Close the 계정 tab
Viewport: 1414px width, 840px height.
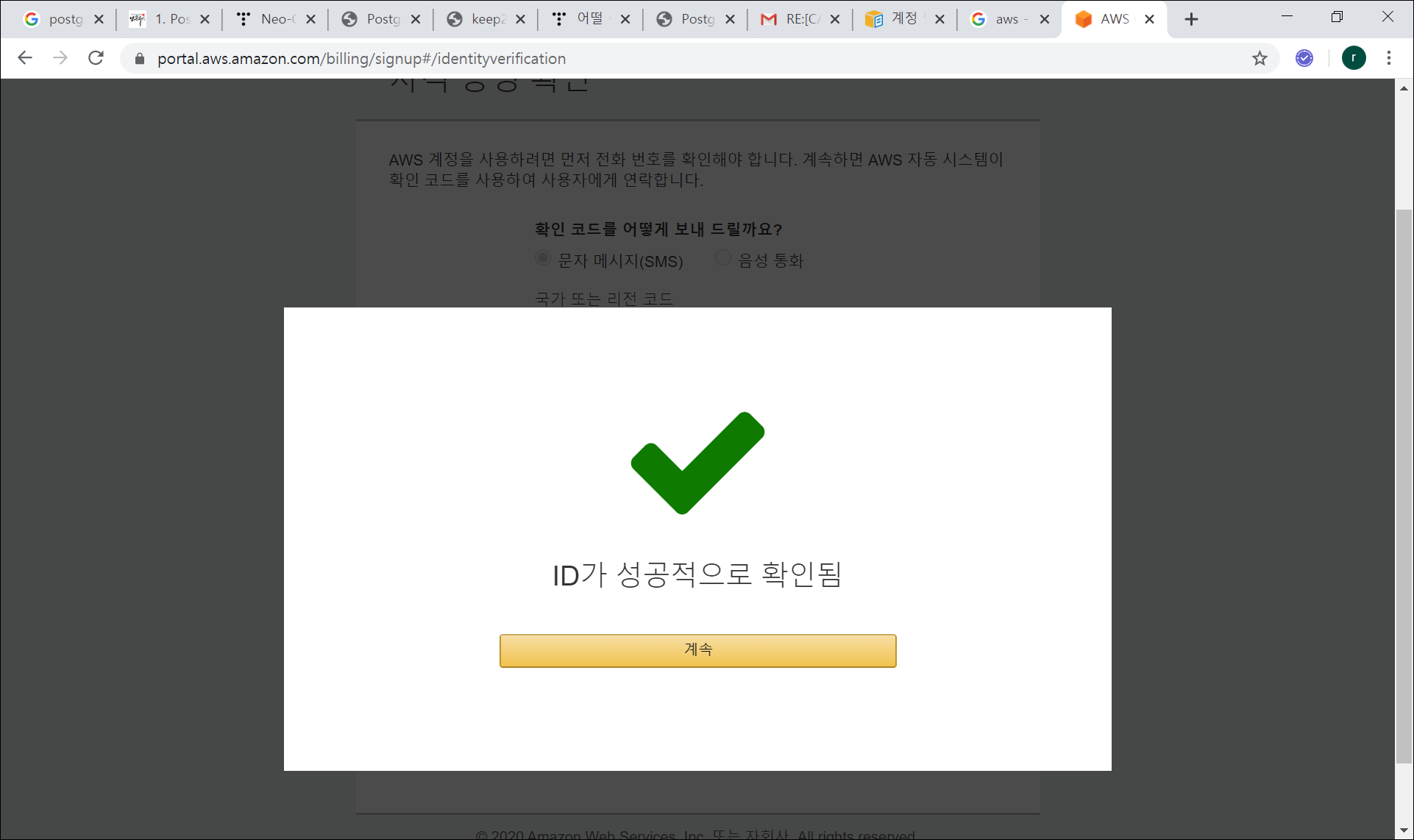939,20
